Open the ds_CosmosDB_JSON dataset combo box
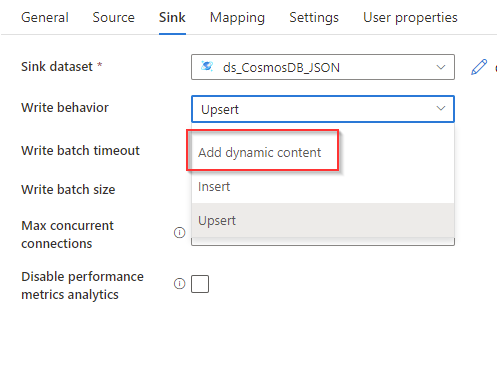This screenshot has height=365, width=497. coord(323,67)
